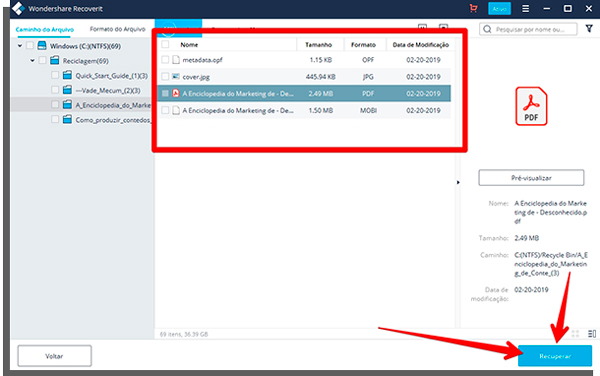Open the hamburger menu in title bar

[x=526, y=8]
